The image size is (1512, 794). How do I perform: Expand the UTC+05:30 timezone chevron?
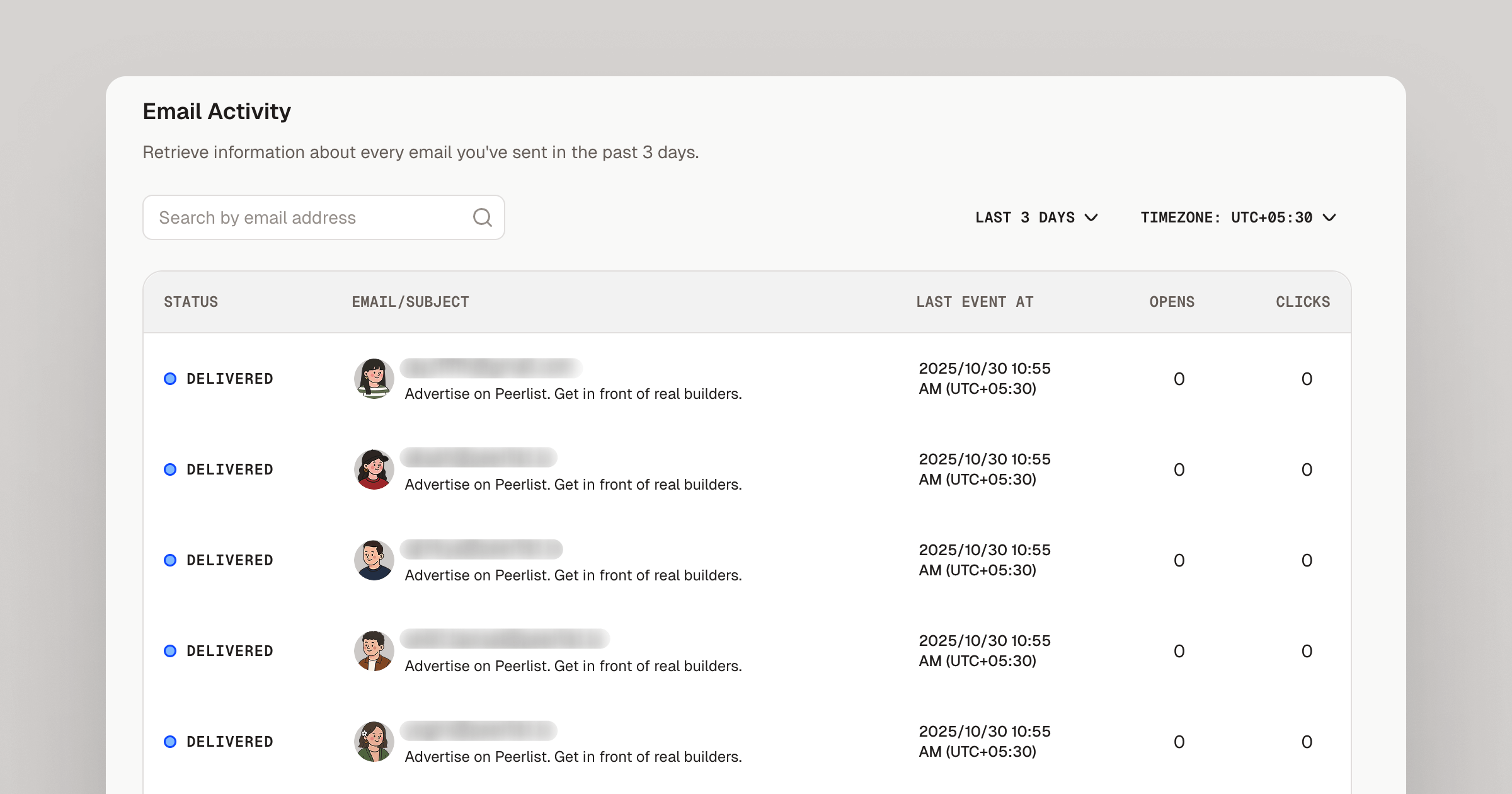[x=1331, y=217]
